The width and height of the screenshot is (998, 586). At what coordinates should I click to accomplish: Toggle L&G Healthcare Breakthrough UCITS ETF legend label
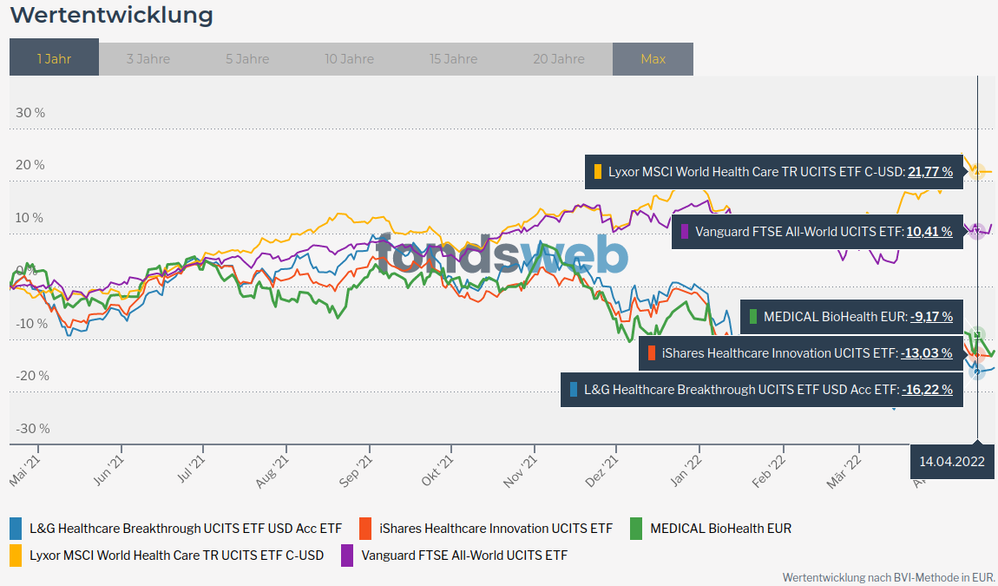pyautogui.click(x=185, y=528)
